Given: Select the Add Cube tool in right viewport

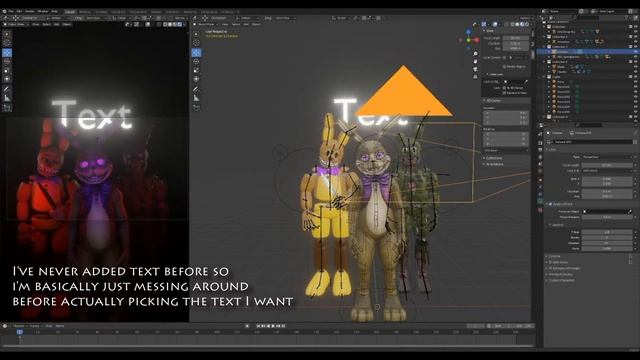Looking at the screenshot, I should click(196, 108).
